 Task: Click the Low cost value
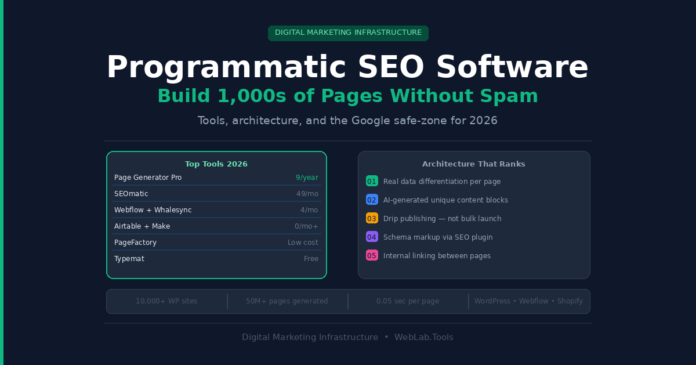[x=303, y=242]
